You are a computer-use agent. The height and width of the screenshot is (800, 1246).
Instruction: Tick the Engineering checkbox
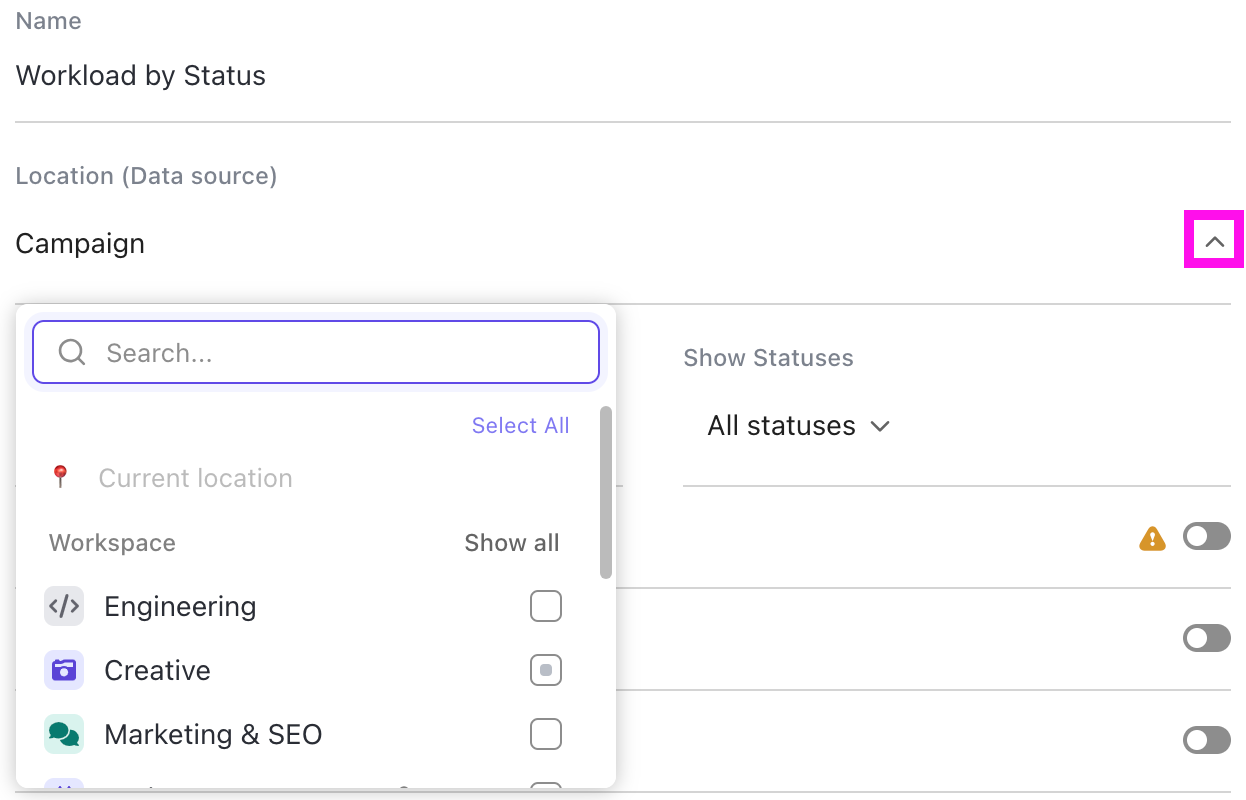pos(546,606)
